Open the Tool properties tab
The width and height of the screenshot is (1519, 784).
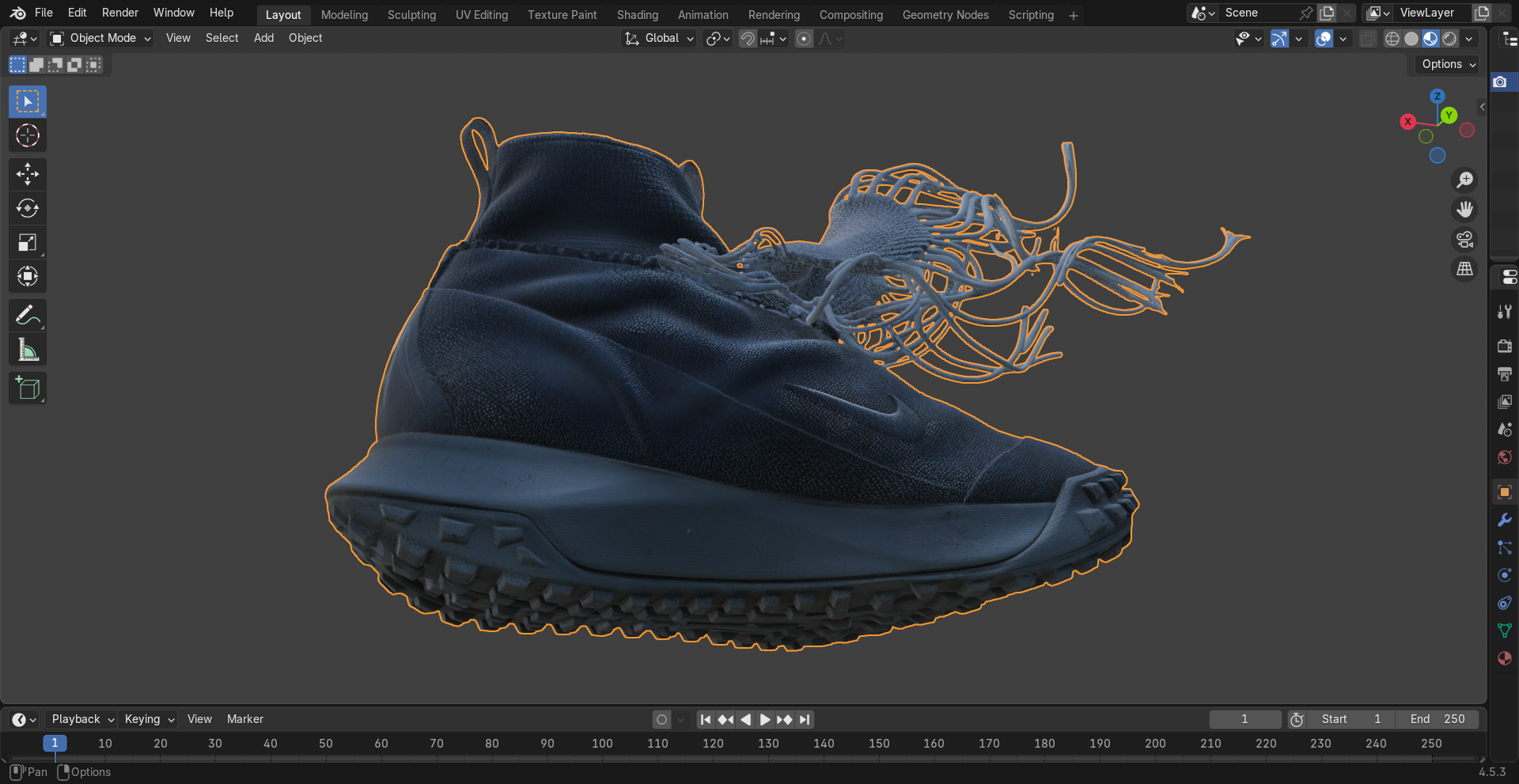[x=1505, y=312]
